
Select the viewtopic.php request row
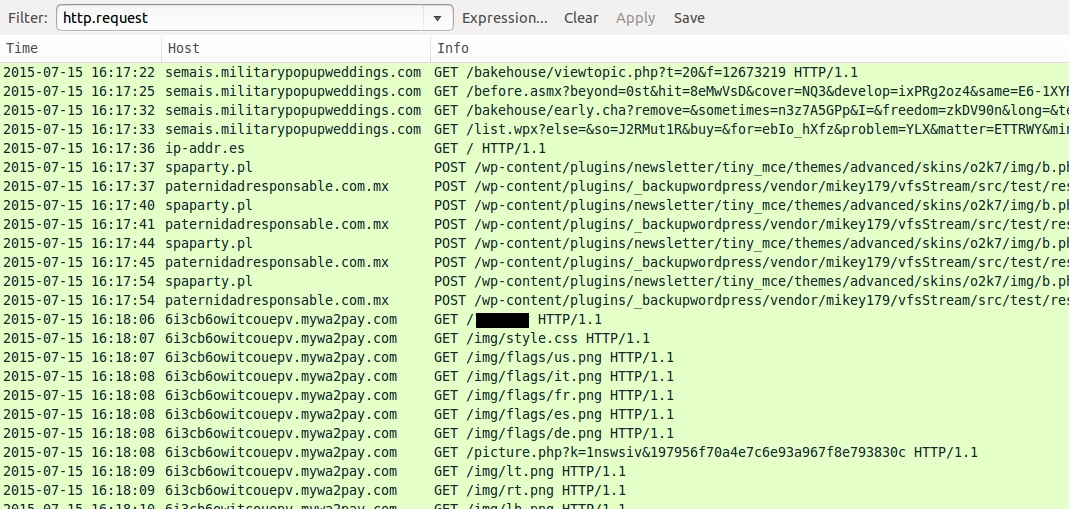(x=500, y=73)
